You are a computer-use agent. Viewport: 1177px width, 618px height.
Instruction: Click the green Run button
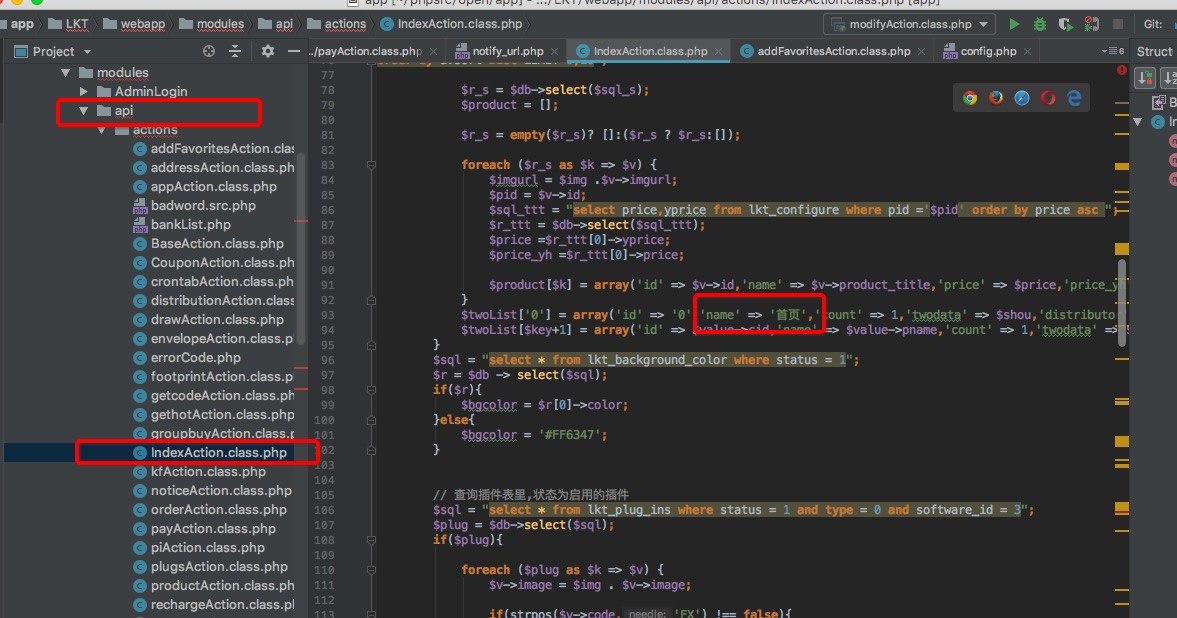tap(1014, 24)
